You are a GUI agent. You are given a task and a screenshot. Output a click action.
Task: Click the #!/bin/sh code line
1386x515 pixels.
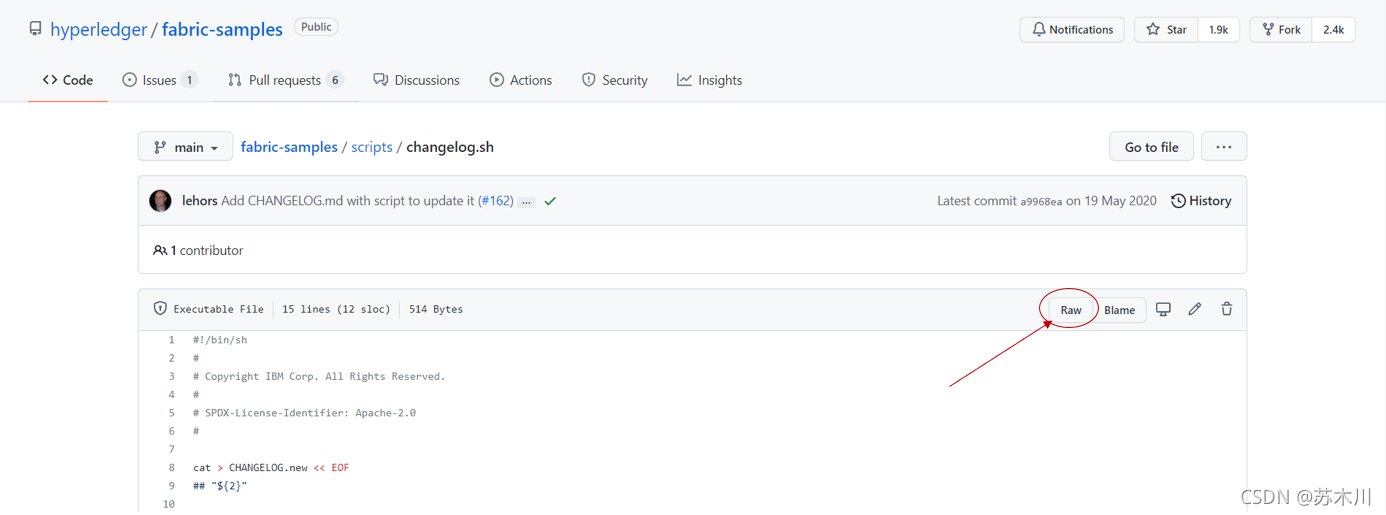(220, 340)
